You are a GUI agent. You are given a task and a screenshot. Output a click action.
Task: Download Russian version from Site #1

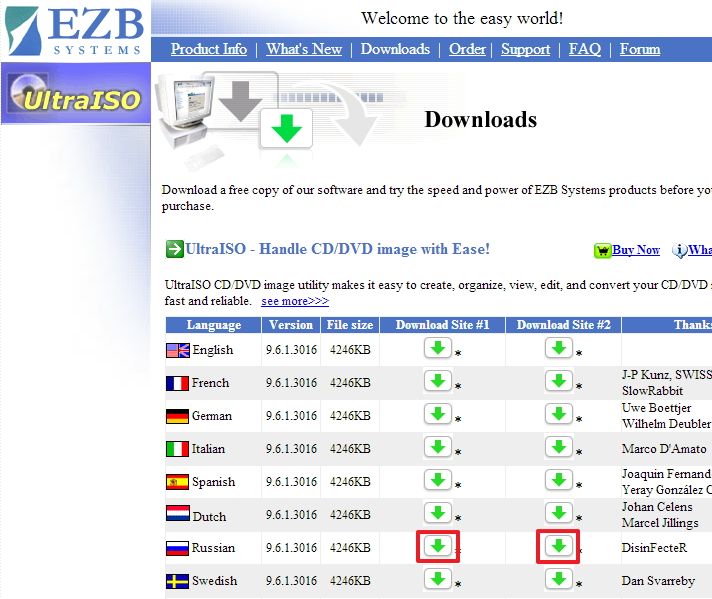[x=437, y=546]
